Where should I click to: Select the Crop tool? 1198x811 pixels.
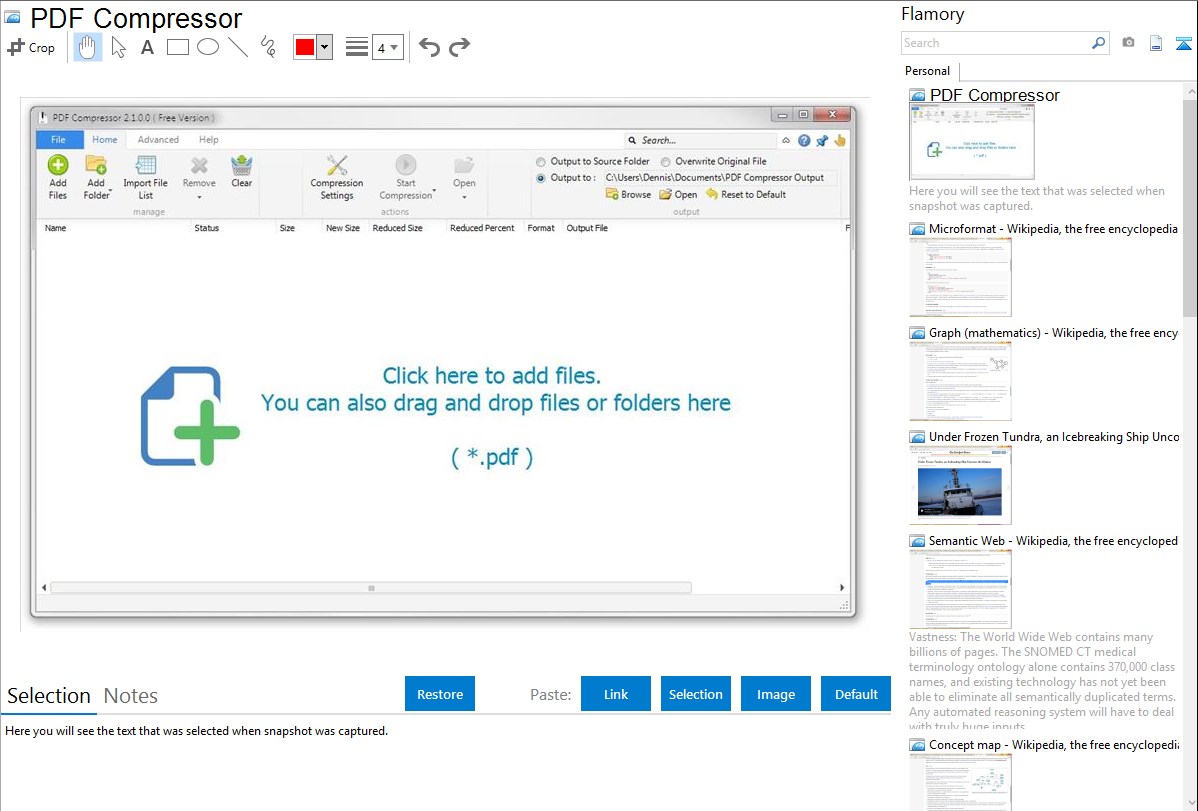tap(31, 47)
